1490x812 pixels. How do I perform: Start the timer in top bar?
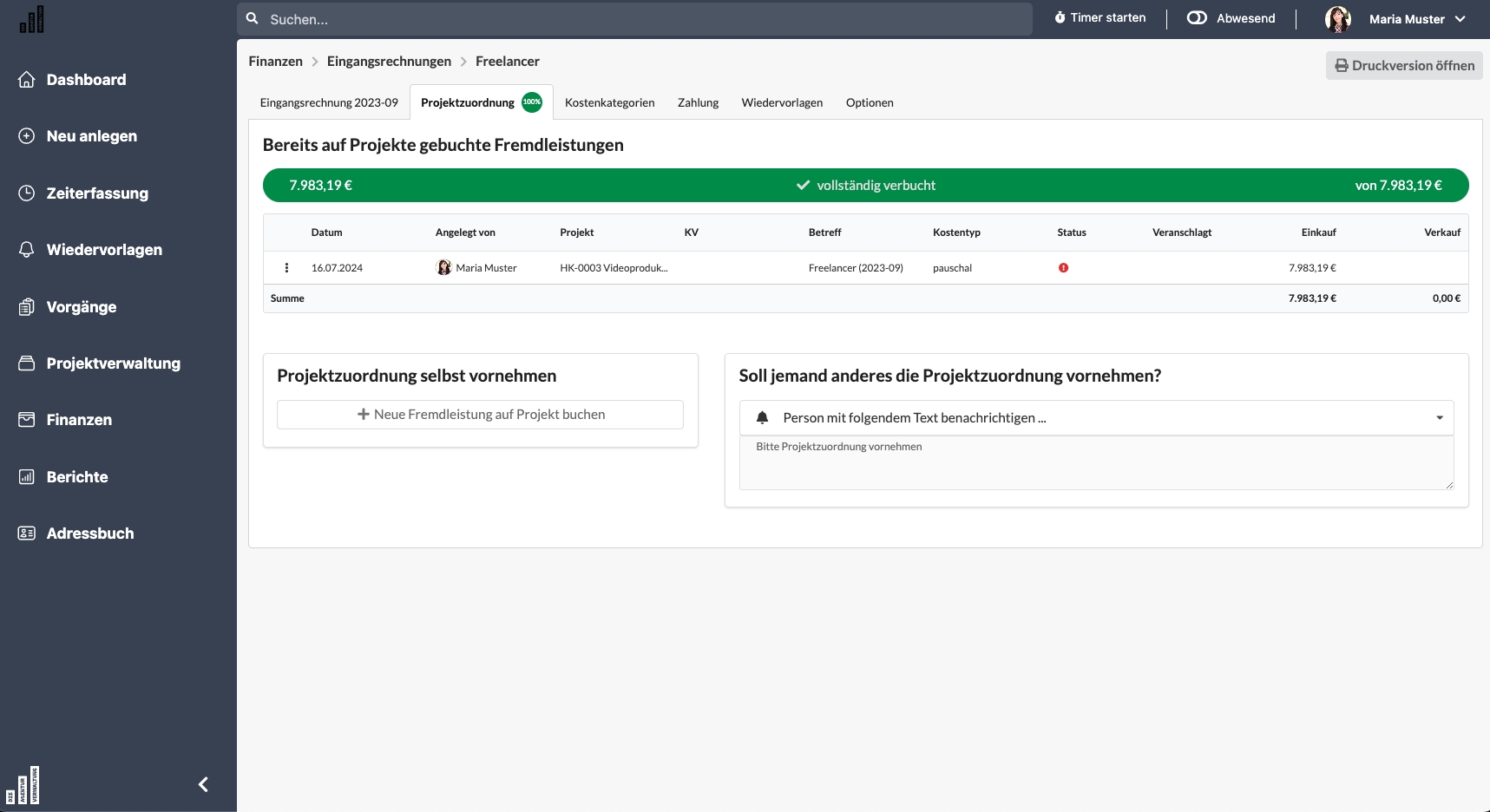1099,18
